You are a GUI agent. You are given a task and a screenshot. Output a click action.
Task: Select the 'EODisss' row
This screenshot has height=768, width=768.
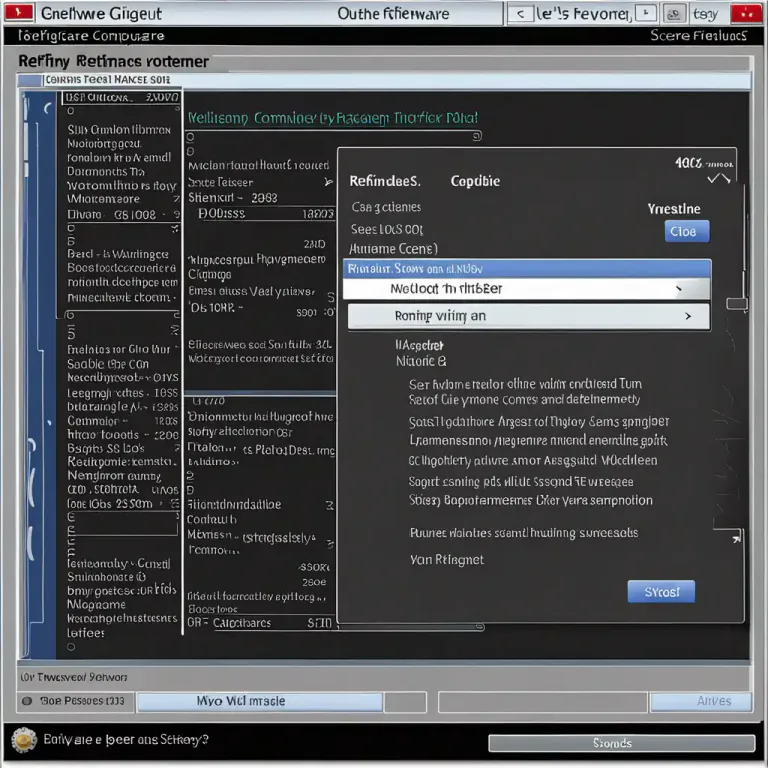pyautogui.click(x=265, y=214)
